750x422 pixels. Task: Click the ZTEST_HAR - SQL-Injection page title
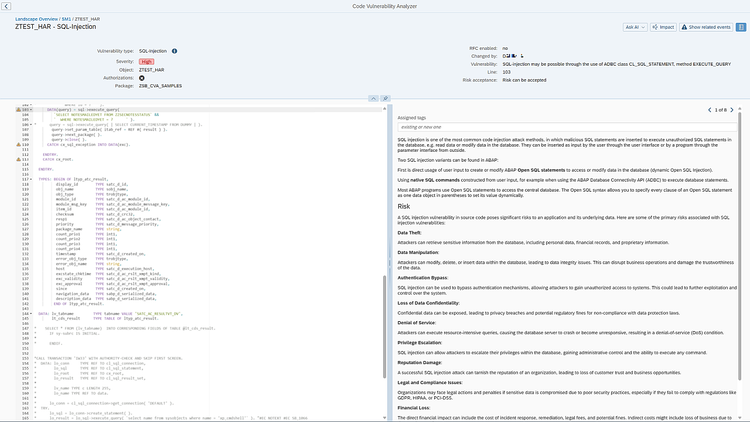pos(55,27)
